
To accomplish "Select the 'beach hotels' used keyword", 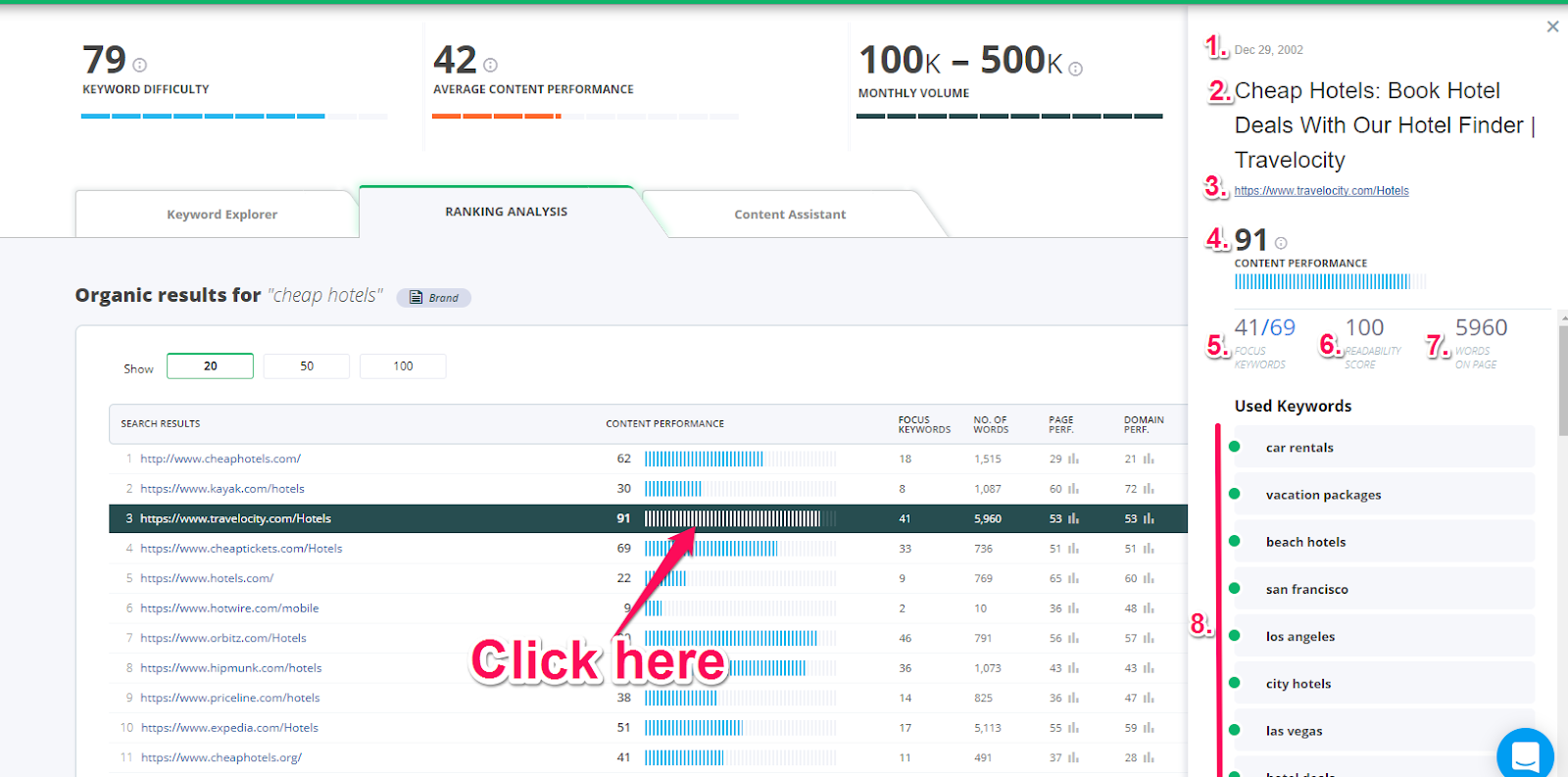I will pyautogui.click(x=1384, y=542).
